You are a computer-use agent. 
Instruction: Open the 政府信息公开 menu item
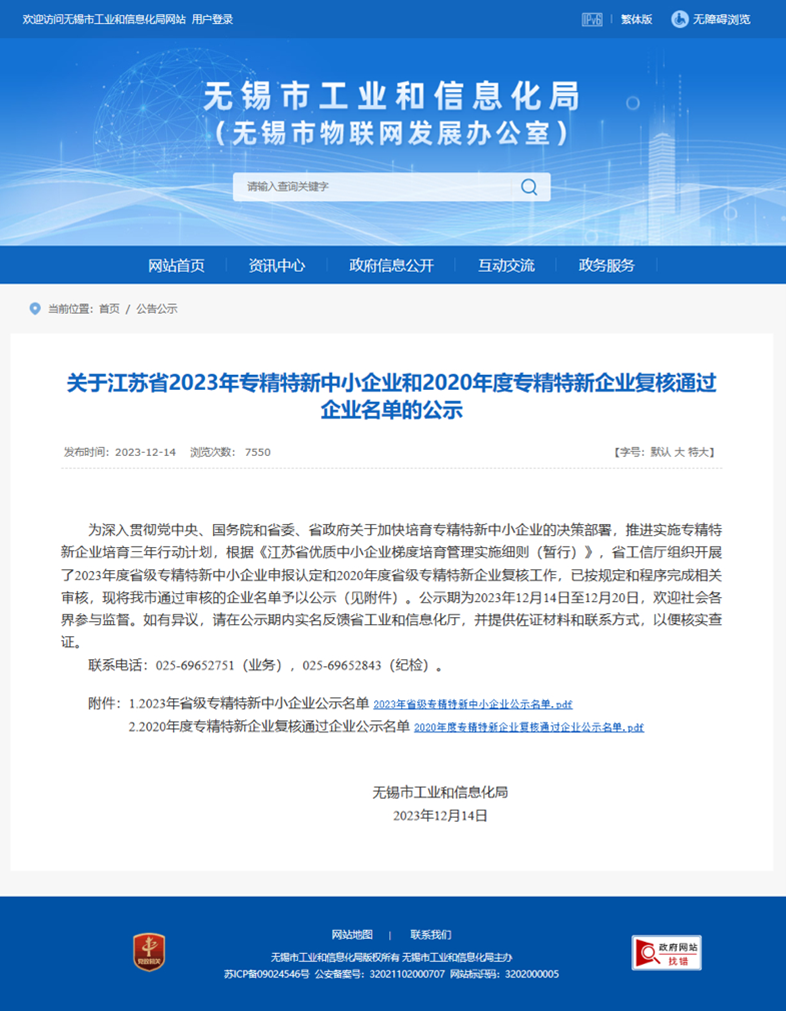tap(391, 266)
